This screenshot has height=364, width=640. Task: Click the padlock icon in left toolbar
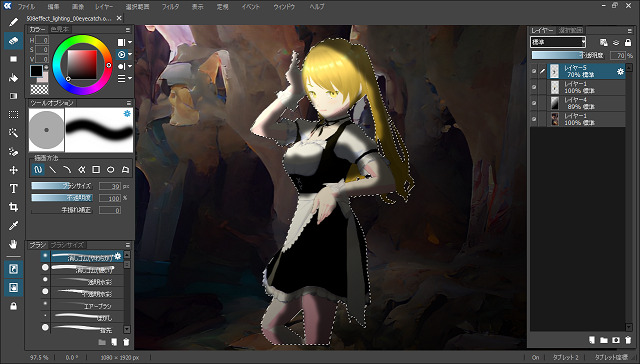13,306
